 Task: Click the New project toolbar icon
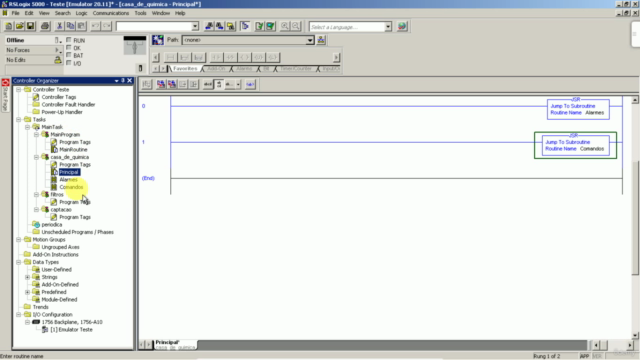tap(9, 26)
